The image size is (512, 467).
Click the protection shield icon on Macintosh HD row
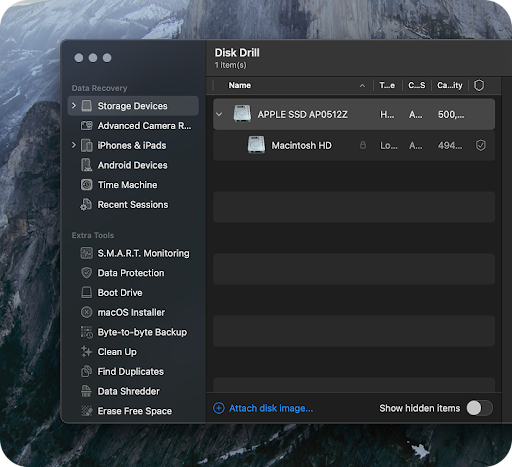tap(481, 145)
